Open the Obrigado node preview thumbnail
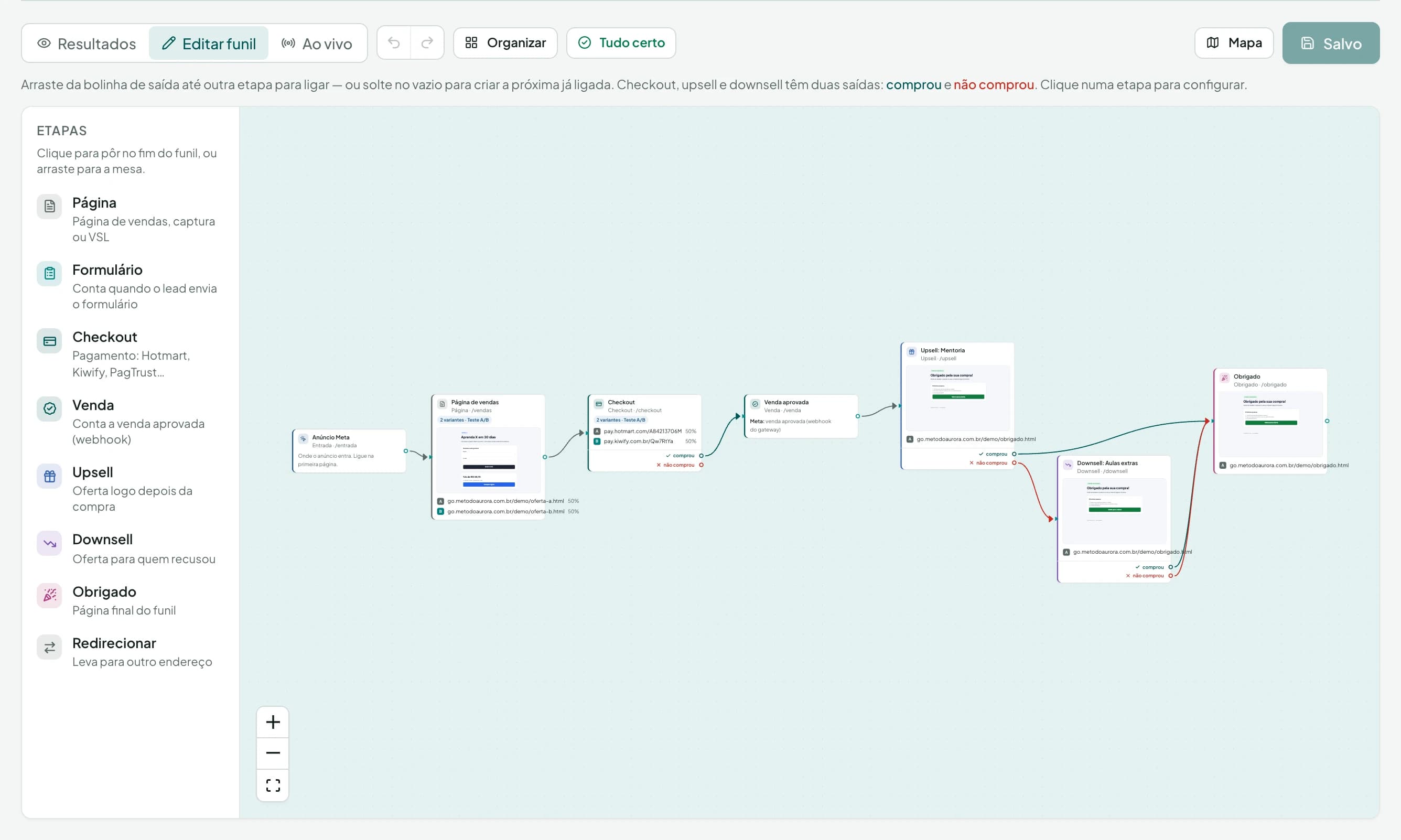 (x=1270, y=424)
